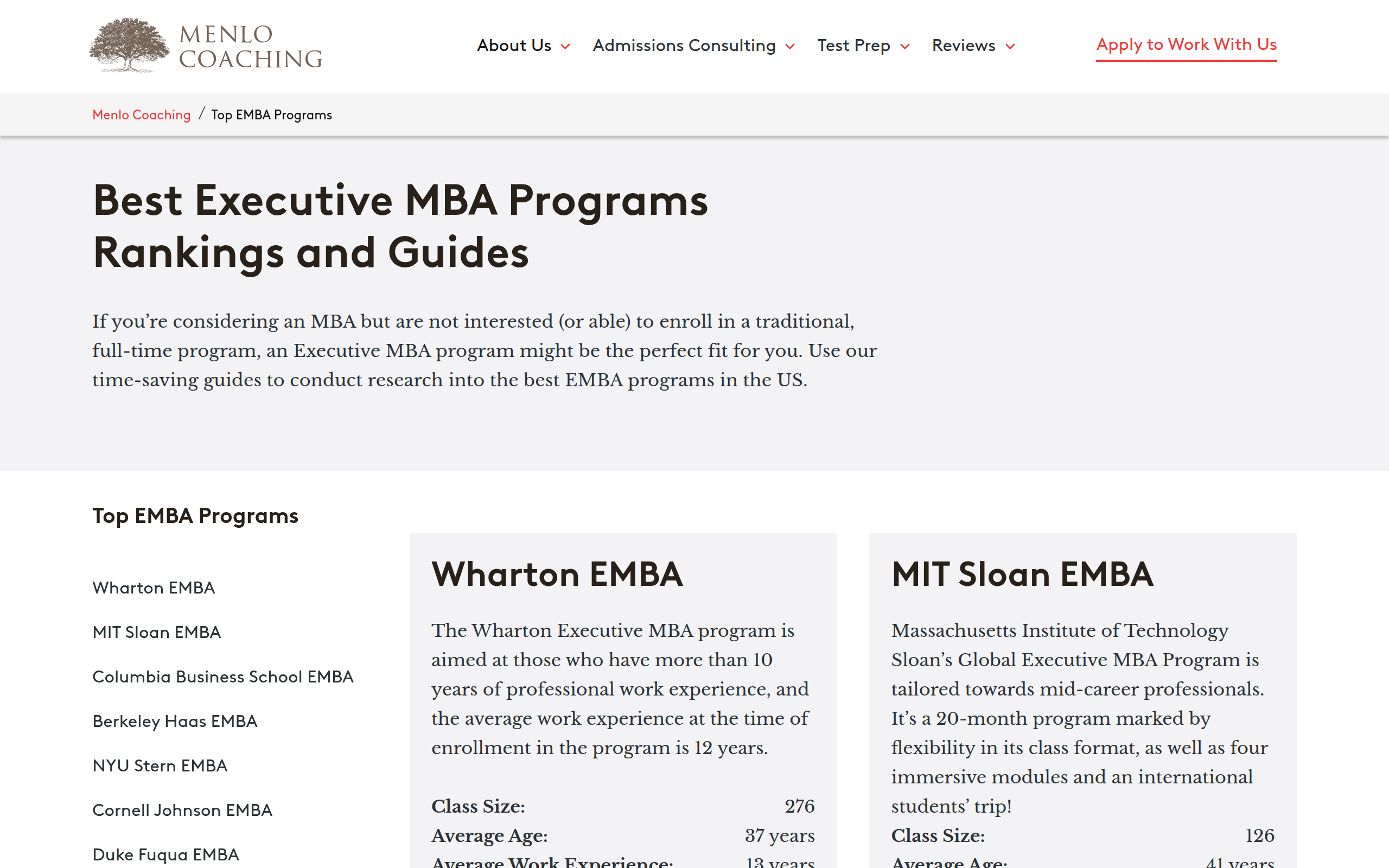
Task: Open the Test Prep menu
Action: coord(853,46)
